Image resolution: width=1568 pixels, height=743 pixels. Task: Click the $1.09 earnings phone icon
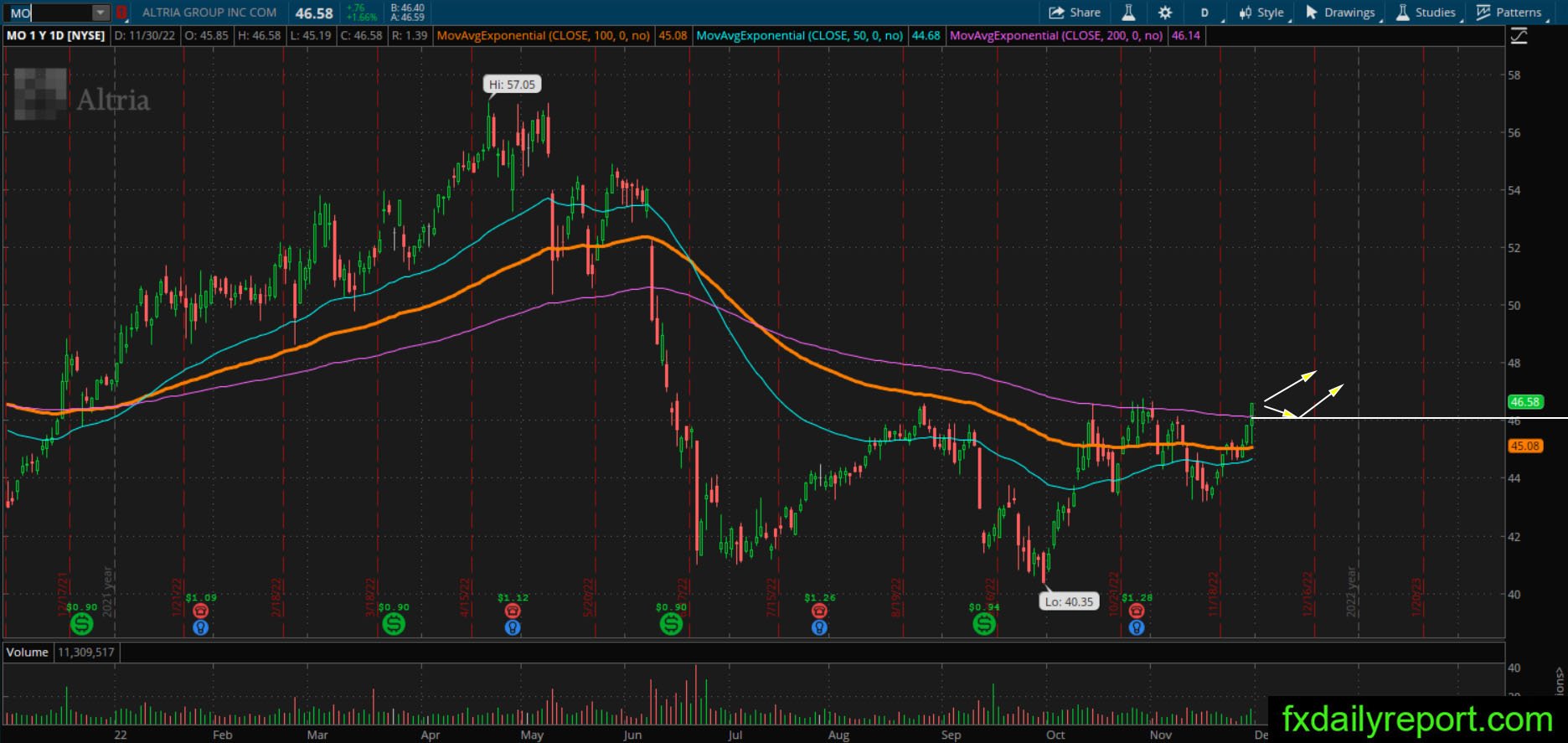[200, 611]
